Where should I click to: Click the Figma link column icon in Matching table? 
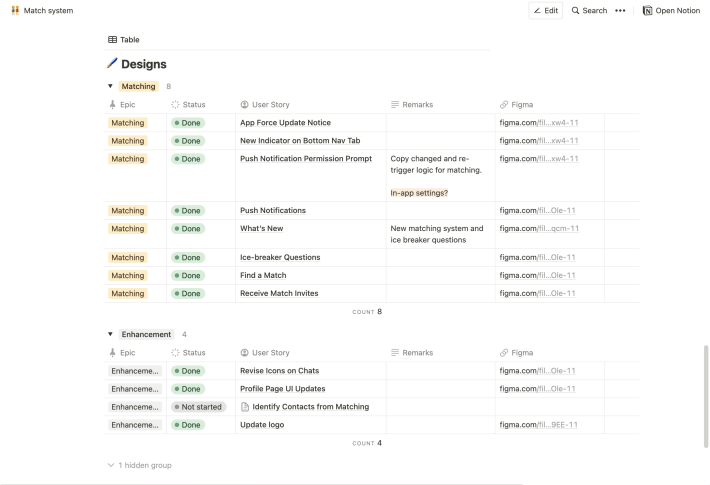point(503,104)
